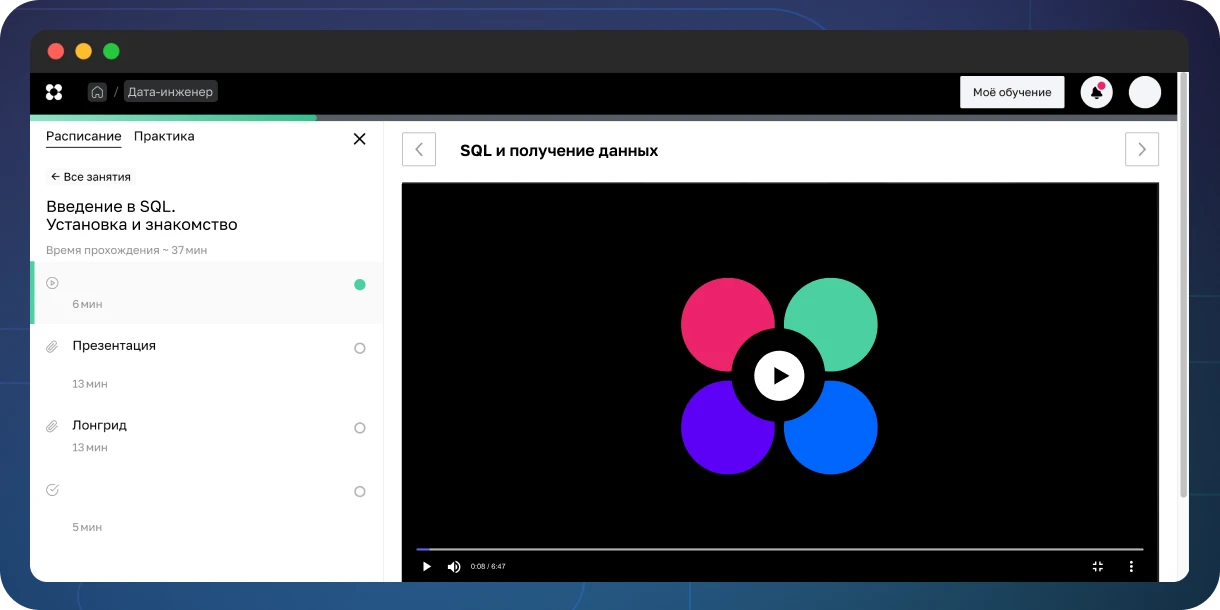Image resolution: width=1220 pixels, height=610 pixels.
Task: Exit fullscreen using the video corner icon
Action: pyautogui.click(x=1097, y=566)
